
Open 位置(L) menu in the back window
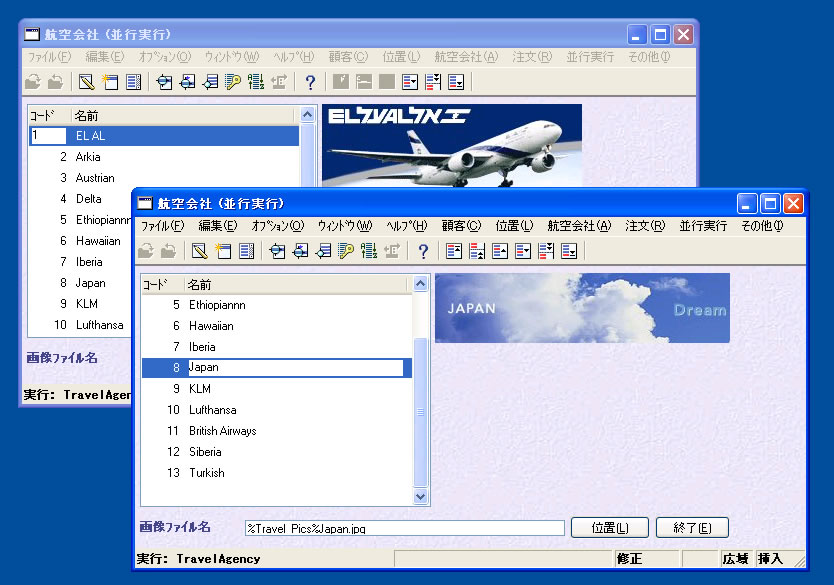tap(402, 57)
